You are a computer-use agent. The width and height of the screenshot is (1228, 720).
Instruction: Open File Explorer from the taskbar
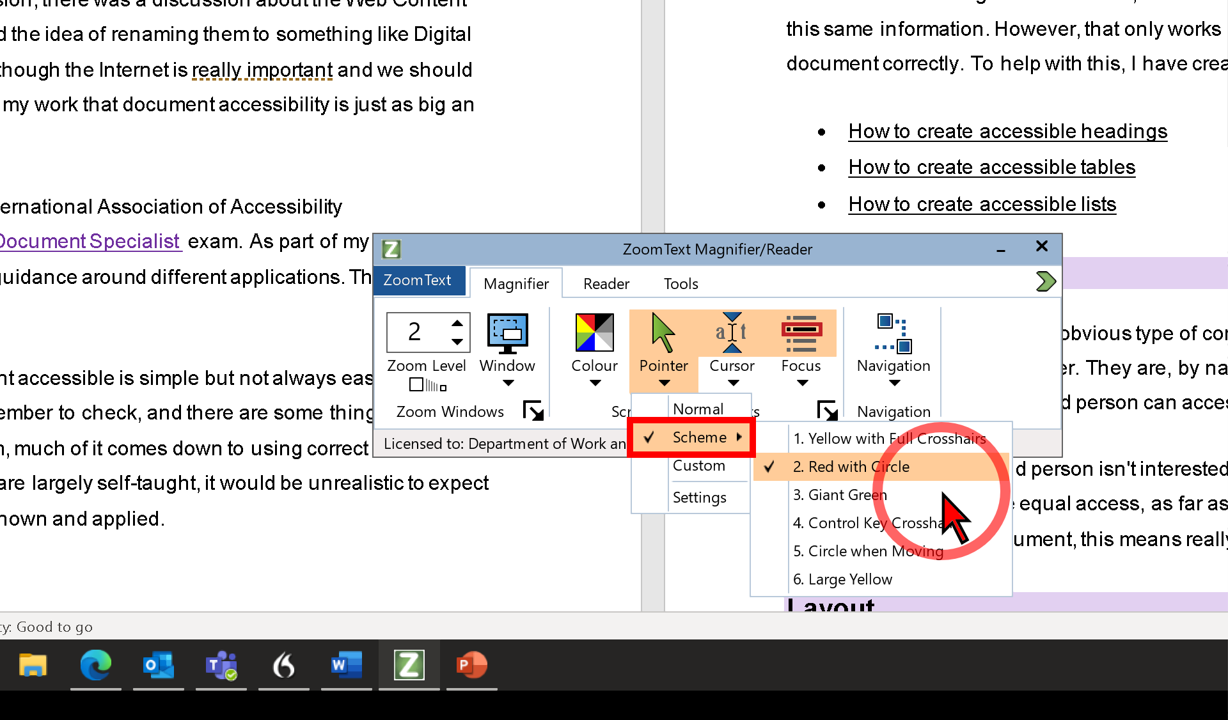(33, 665)
